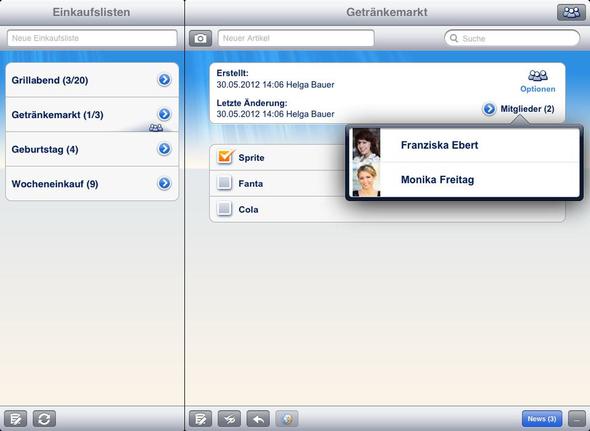Image resolution: width=590 pixels, height=431 pixels.
Task: Click the refresh sync icon in left toolbar
Action: (44, 419)
